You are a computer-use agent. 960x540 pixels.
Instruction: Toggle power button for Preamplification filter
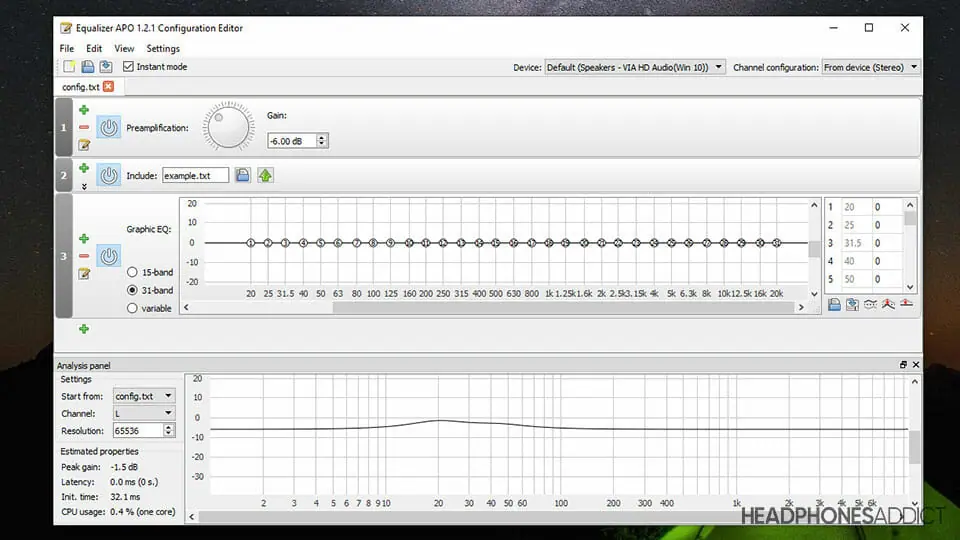point(109,128)
